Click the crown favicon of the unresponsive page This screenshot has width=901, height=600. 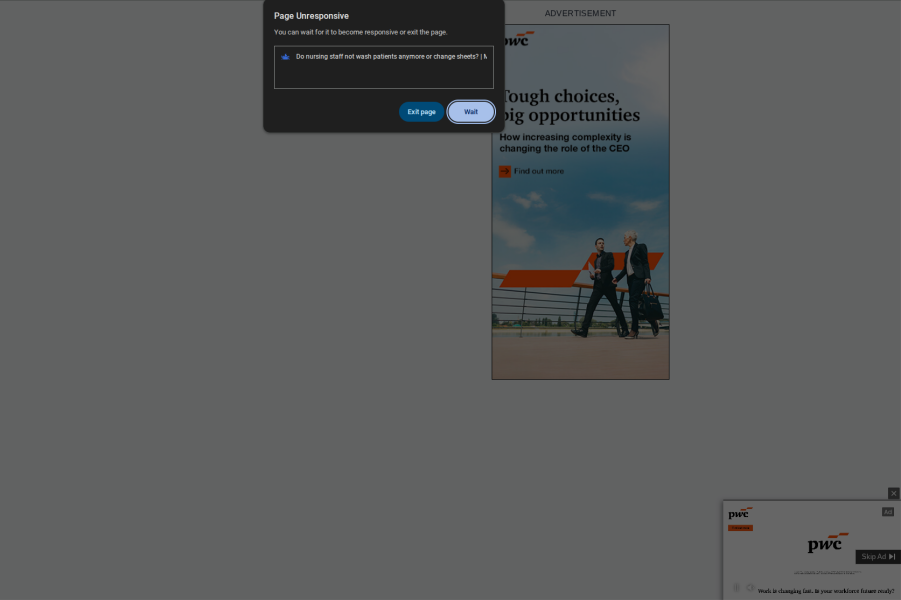click(x=285, y=57)
